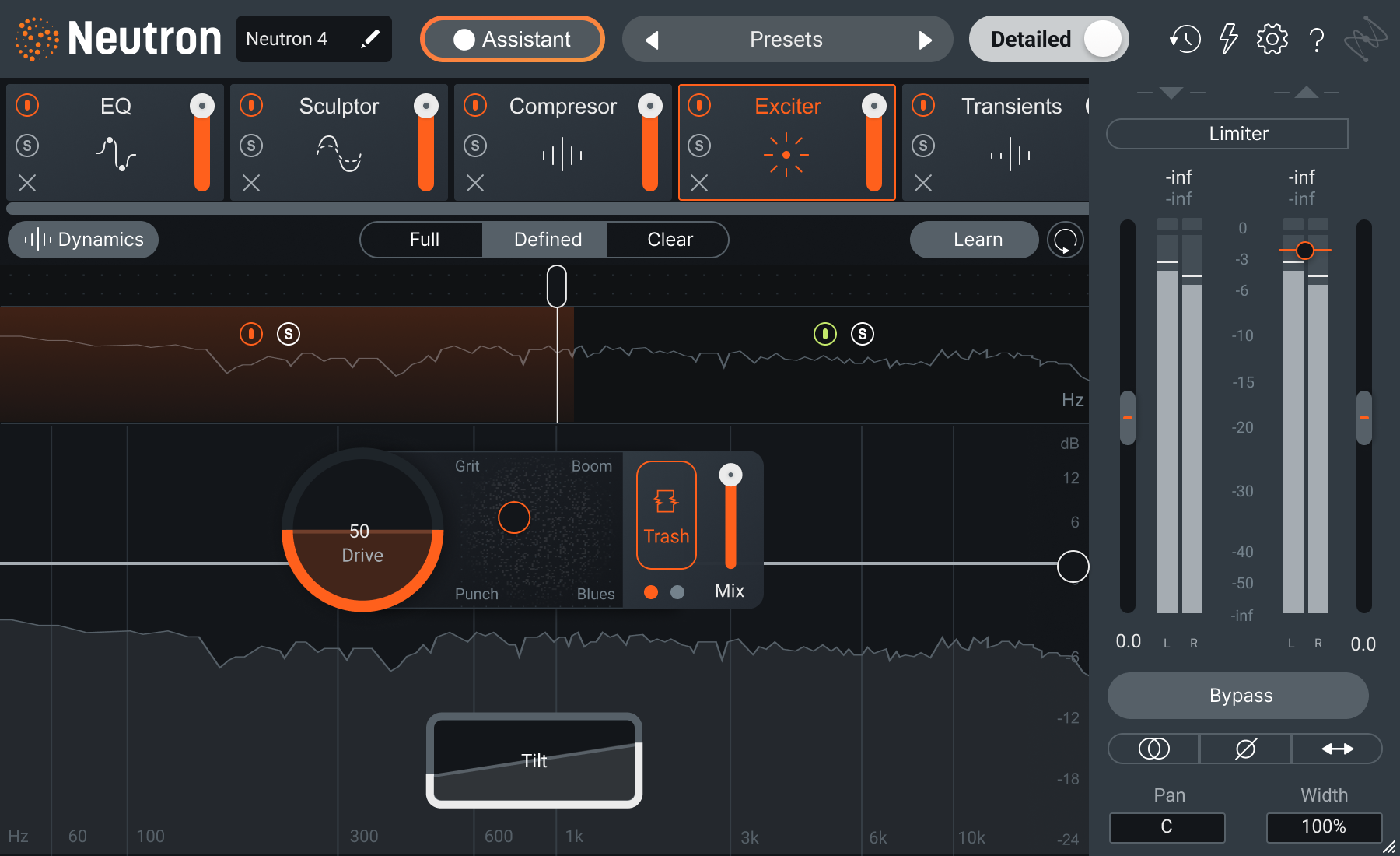The height and width of the screenshot is (856, 1400).
Task: Solo the Transients module
Action: point(923,146)
